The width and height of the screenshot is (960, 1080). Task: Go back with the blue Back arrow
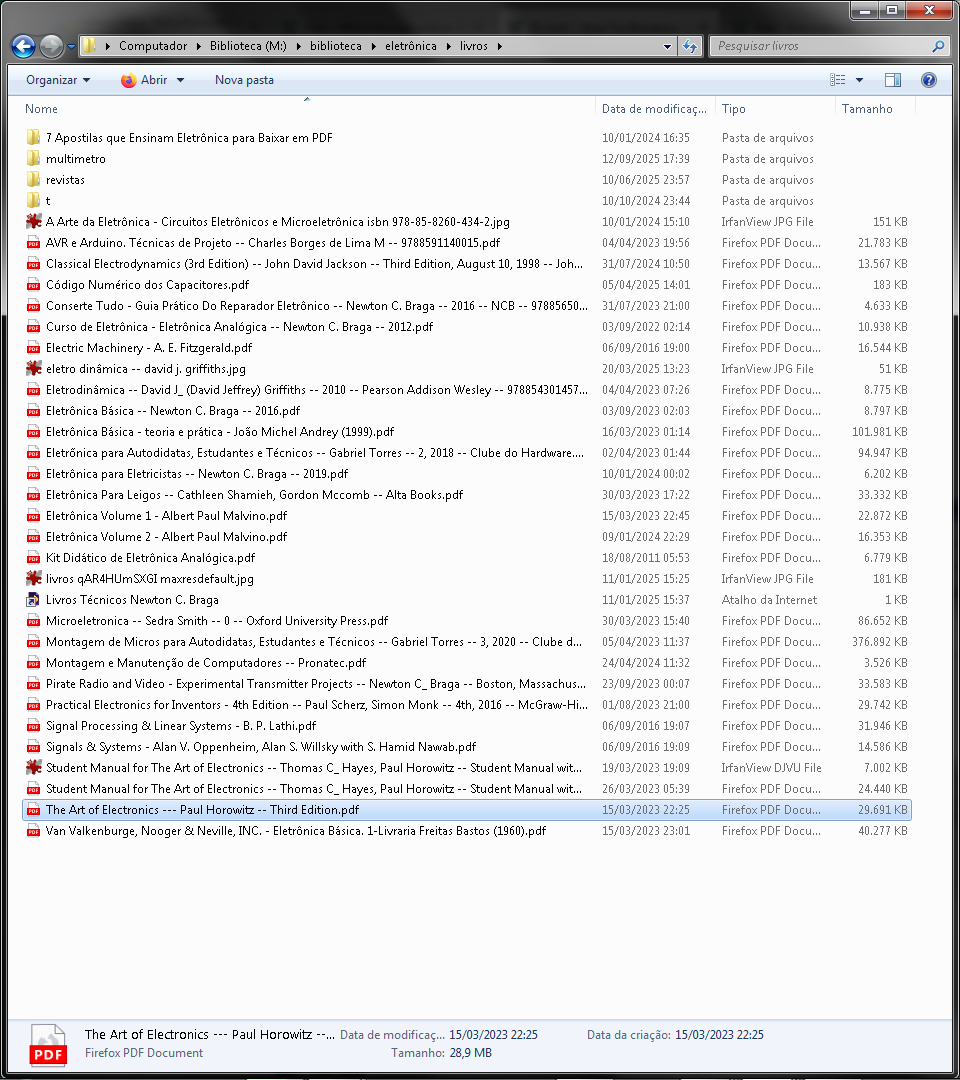point(23,46)
